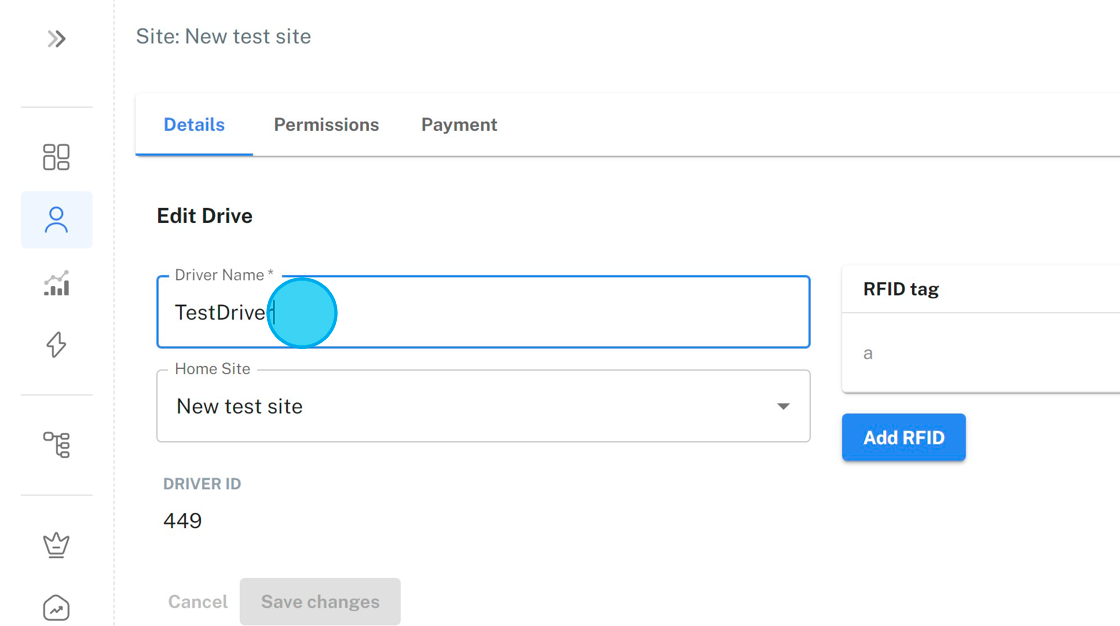Click the Cancel button

point(198,602)
